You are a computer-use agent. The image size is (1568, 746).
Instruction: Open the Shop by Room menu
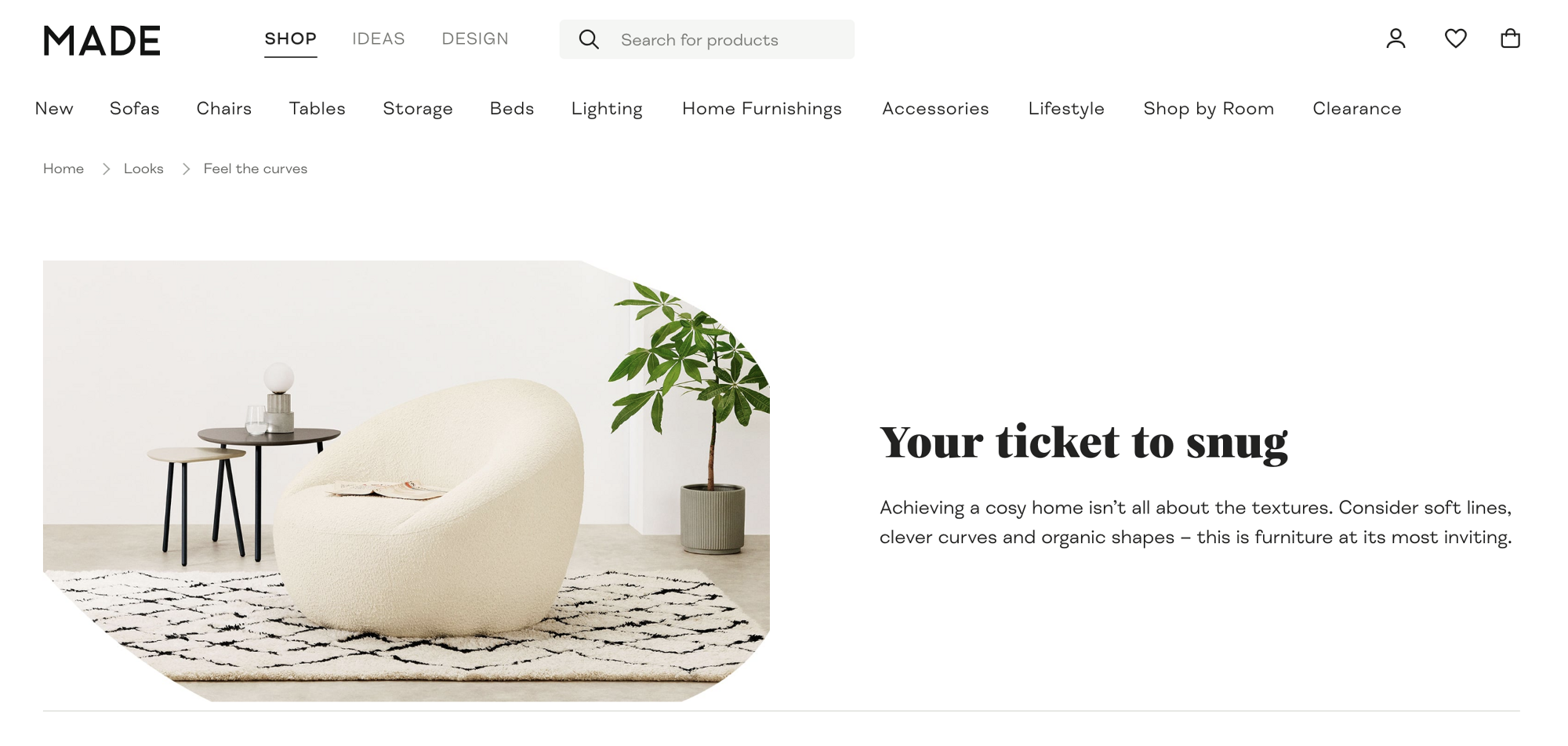(1208, 109)
